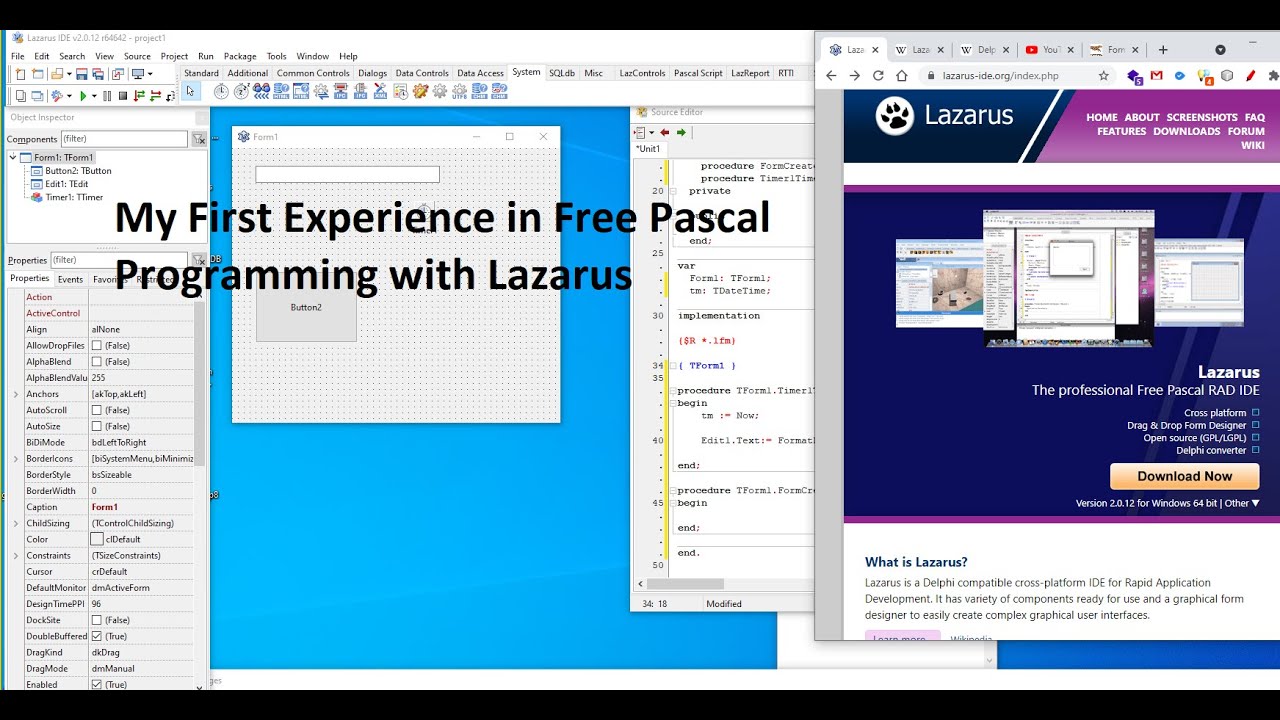Expand the BorderIcons property
Image resolution: width=1280 pixels, height=720 pixels.
pyautogui.click(x=15, y=458)
